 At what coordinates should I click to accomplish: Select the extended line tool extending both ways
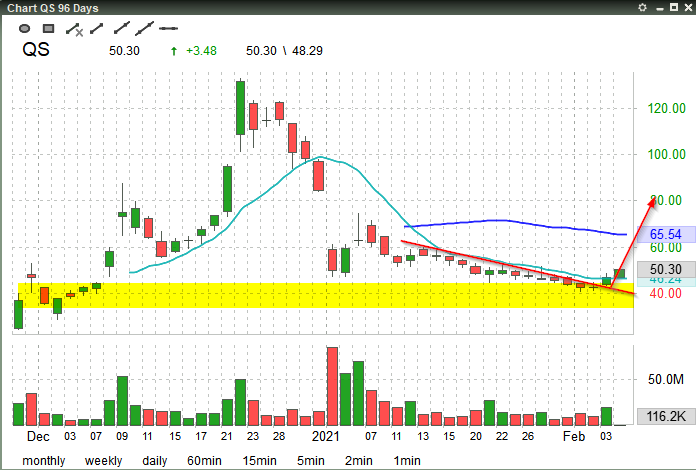pyautogui.click(x=145, y=28)
